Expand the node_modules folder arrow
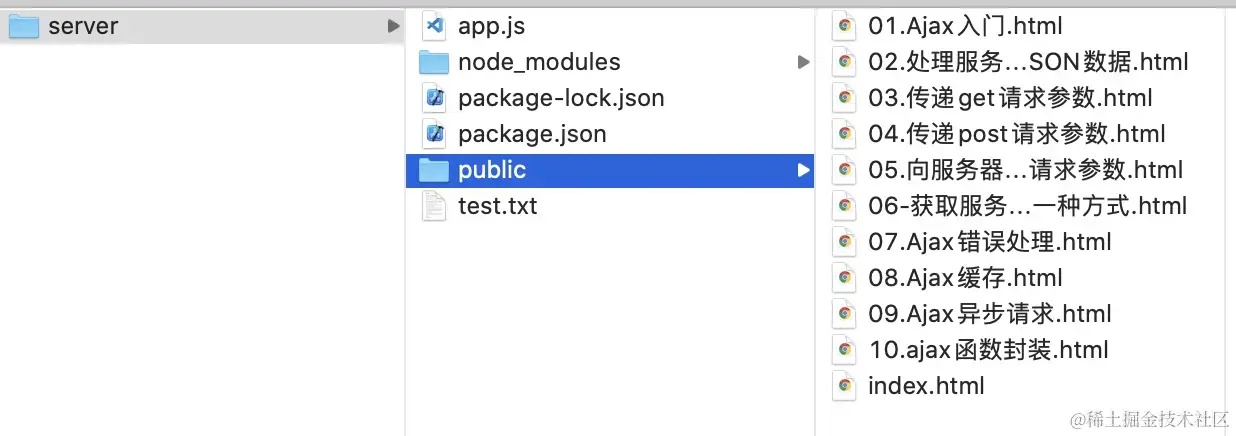The width and height of the screenshot is (1236, 436). (803, 62)
